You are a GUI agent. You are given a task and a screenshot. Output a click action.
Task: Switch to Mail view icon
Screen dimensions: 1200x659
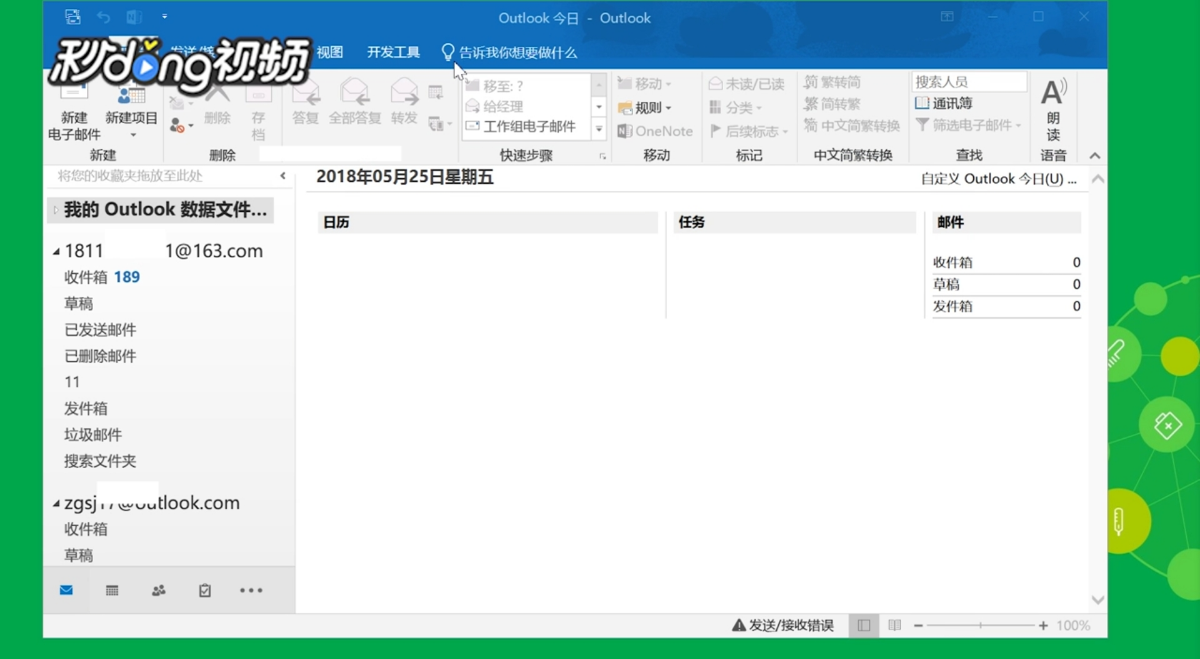[x=66, y=591]
